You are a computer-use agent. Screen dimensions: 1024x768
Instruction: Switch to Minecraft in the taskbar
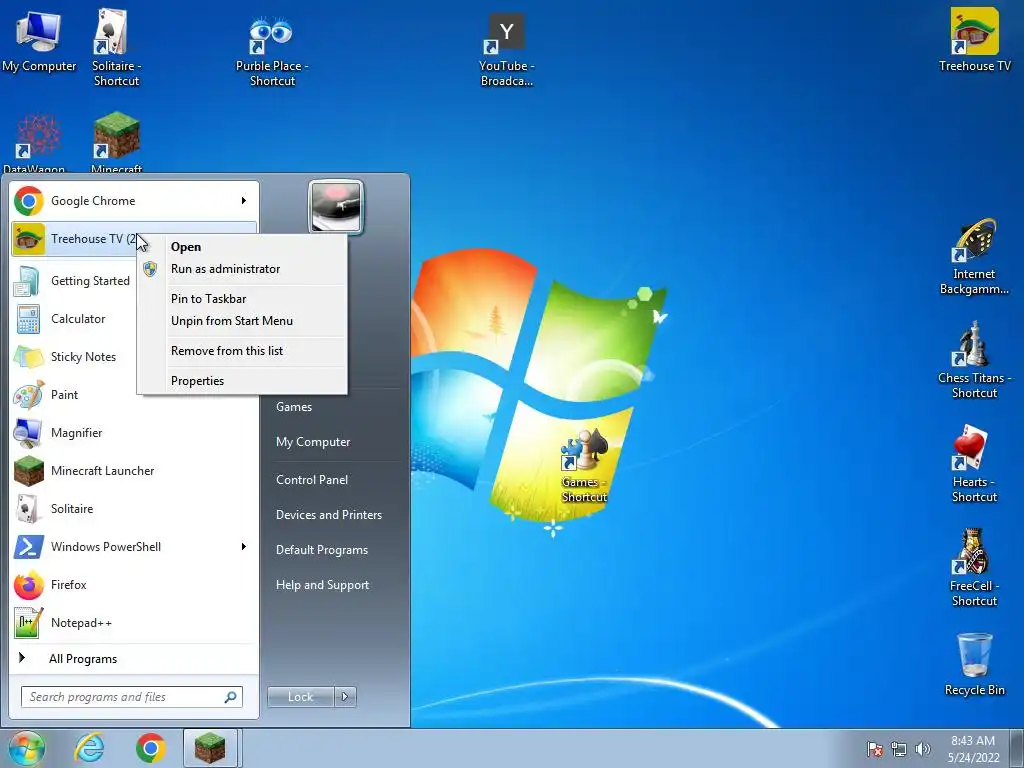pos(210,748)
